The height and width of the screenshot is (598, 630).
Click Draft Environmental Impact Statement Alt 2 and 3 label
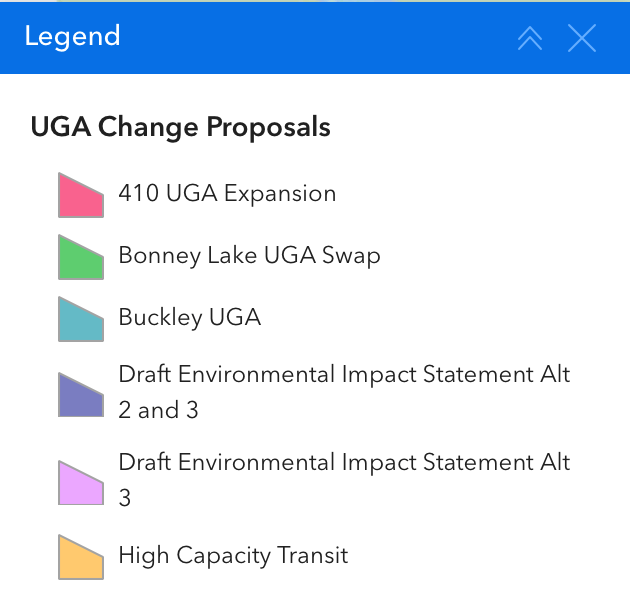344,375
